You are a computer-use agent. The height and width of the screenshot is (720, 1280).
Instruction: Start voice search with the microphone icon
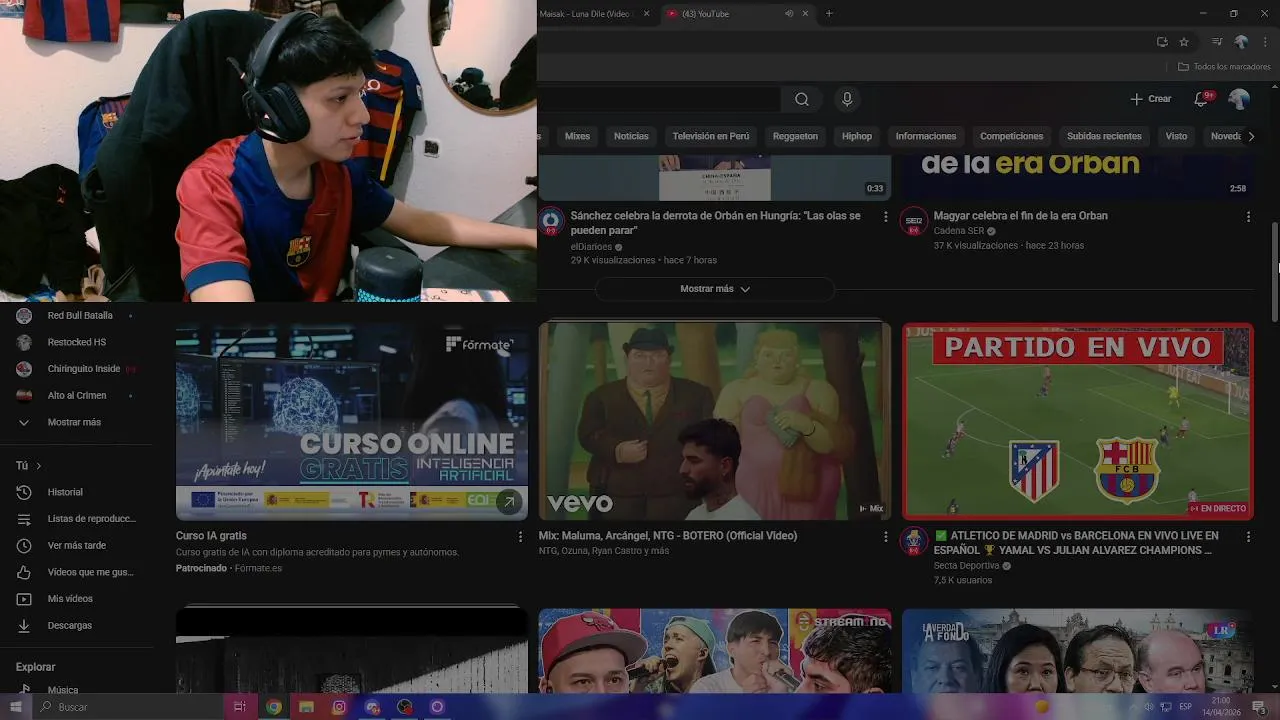pos(847,99)
